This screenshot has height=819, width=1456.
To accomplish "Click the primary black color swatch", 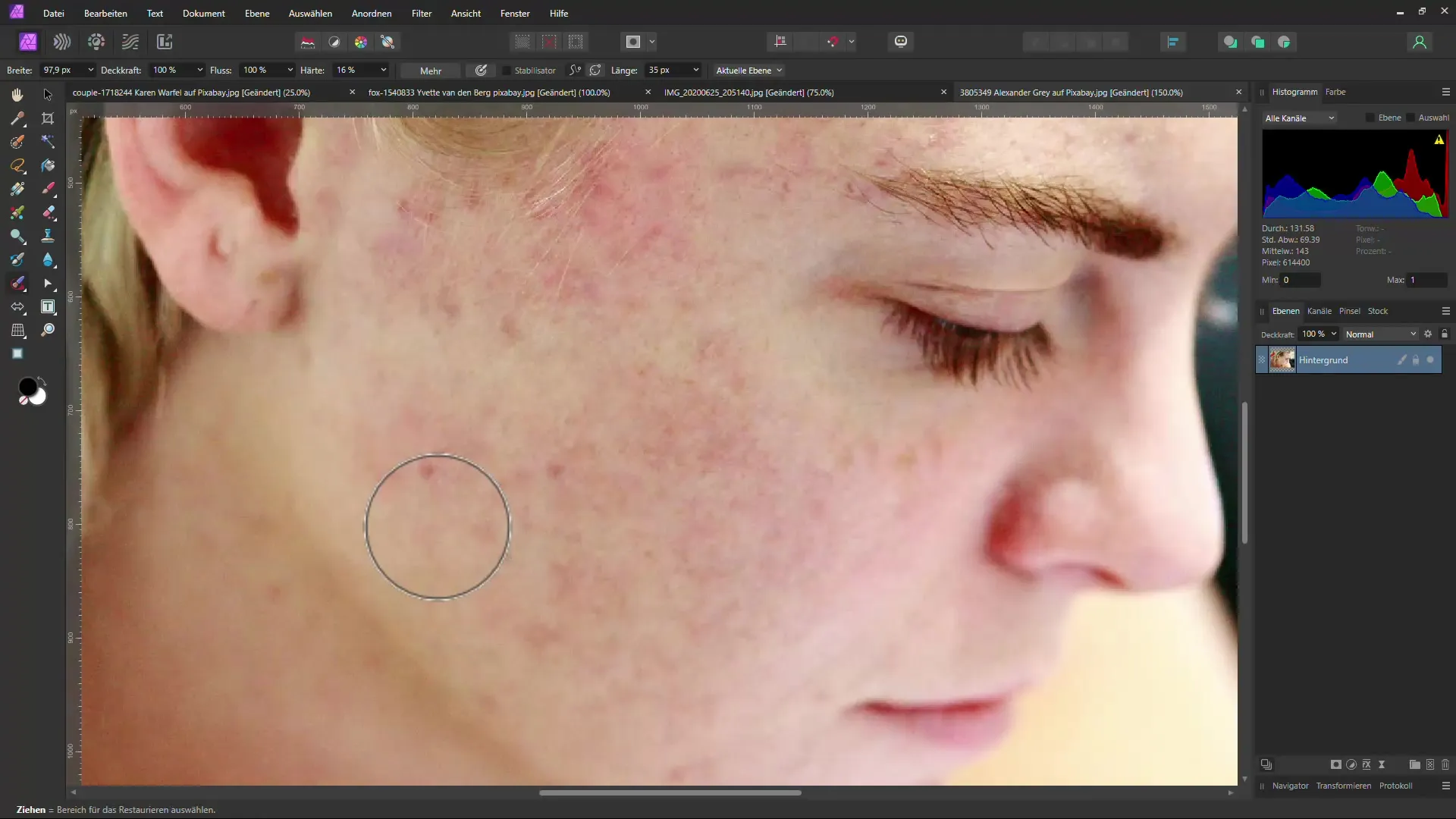I will click(28, 387).
